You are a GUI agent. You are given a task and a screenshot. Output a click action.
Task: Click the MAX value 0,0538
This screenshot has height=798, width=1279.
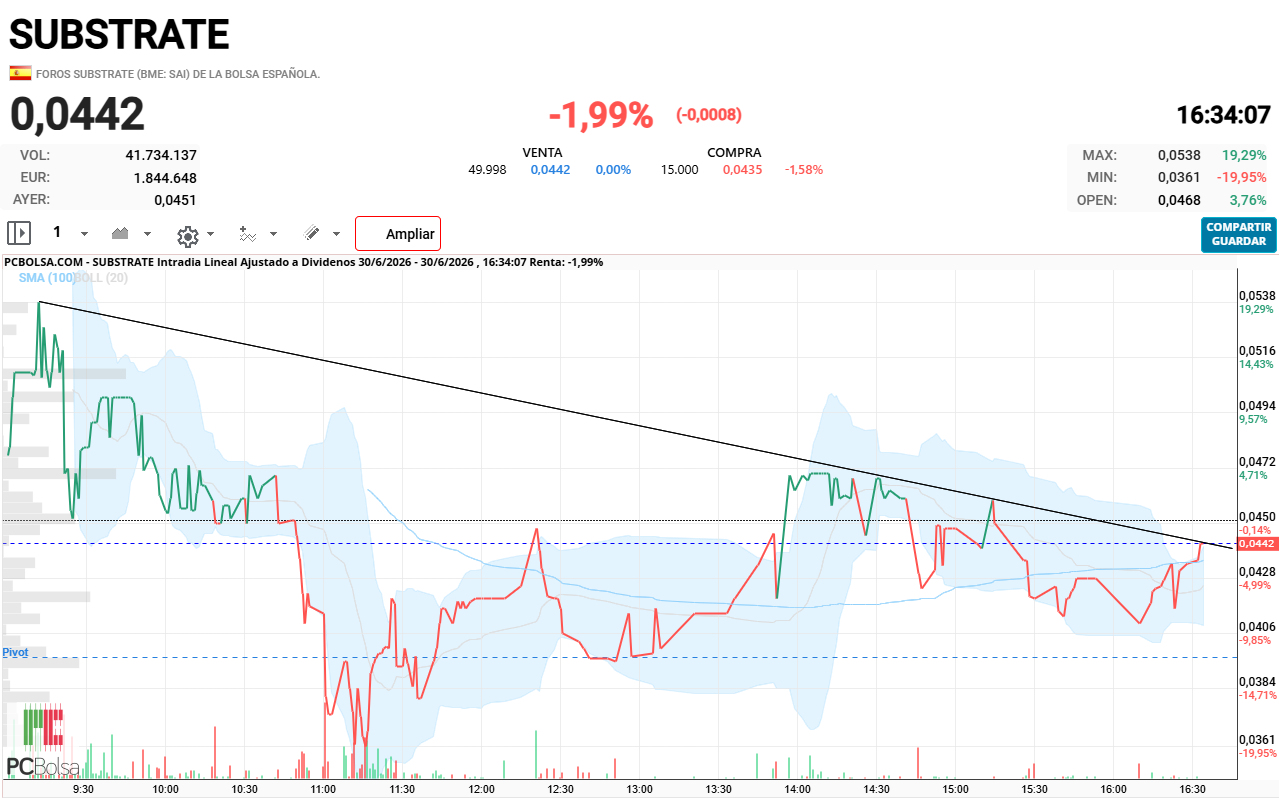point(1179,155)
